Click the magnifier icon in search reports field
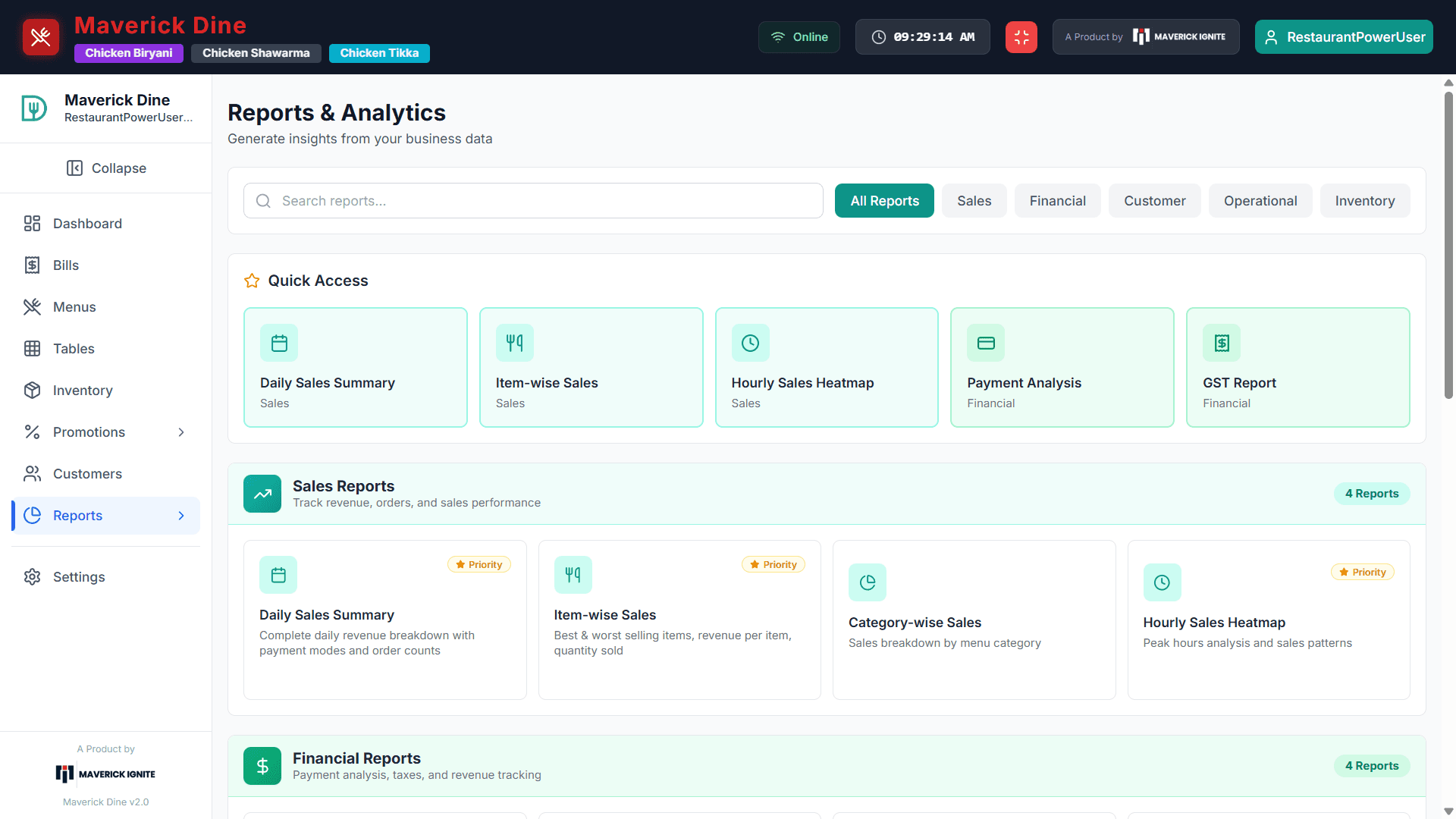1456x819 pixels. click(x=263, y=200)
